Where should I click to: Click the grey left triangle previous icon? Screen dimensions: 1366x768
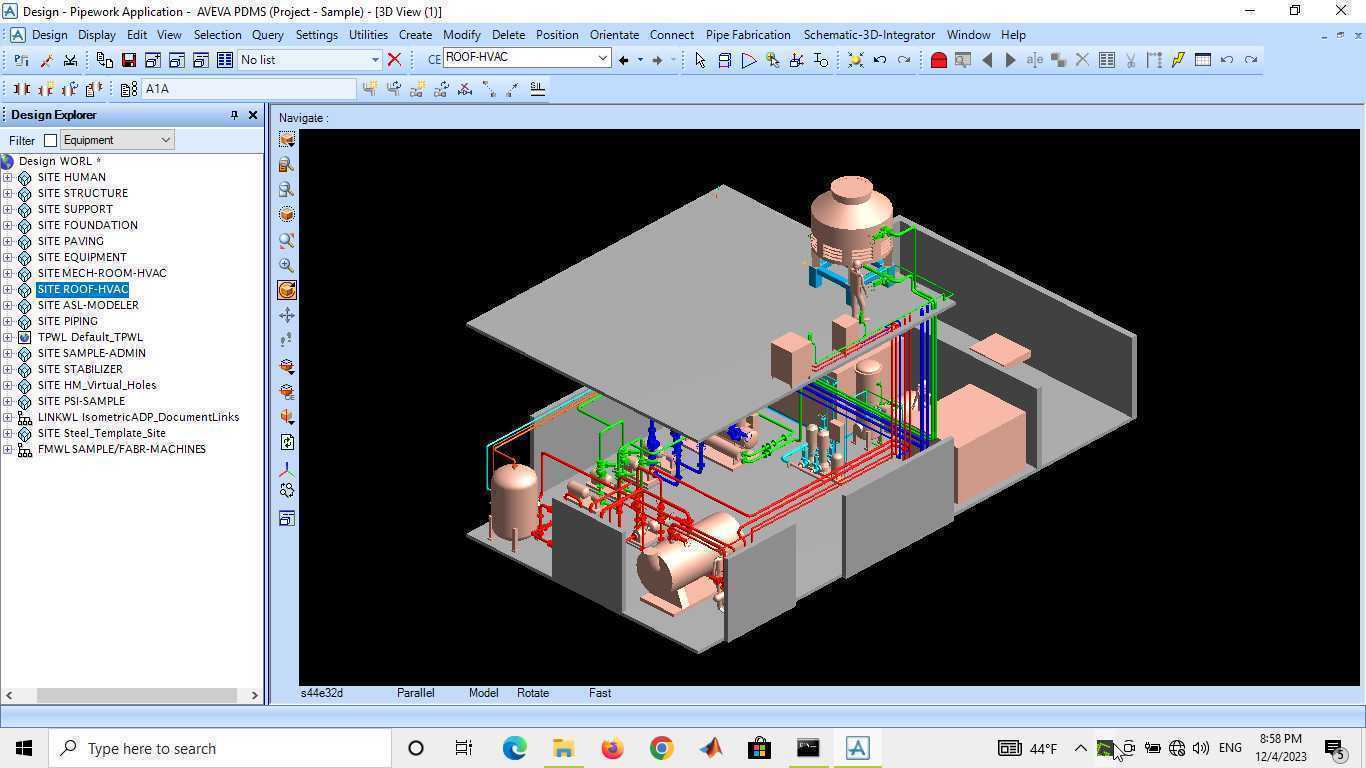(987, 60)
